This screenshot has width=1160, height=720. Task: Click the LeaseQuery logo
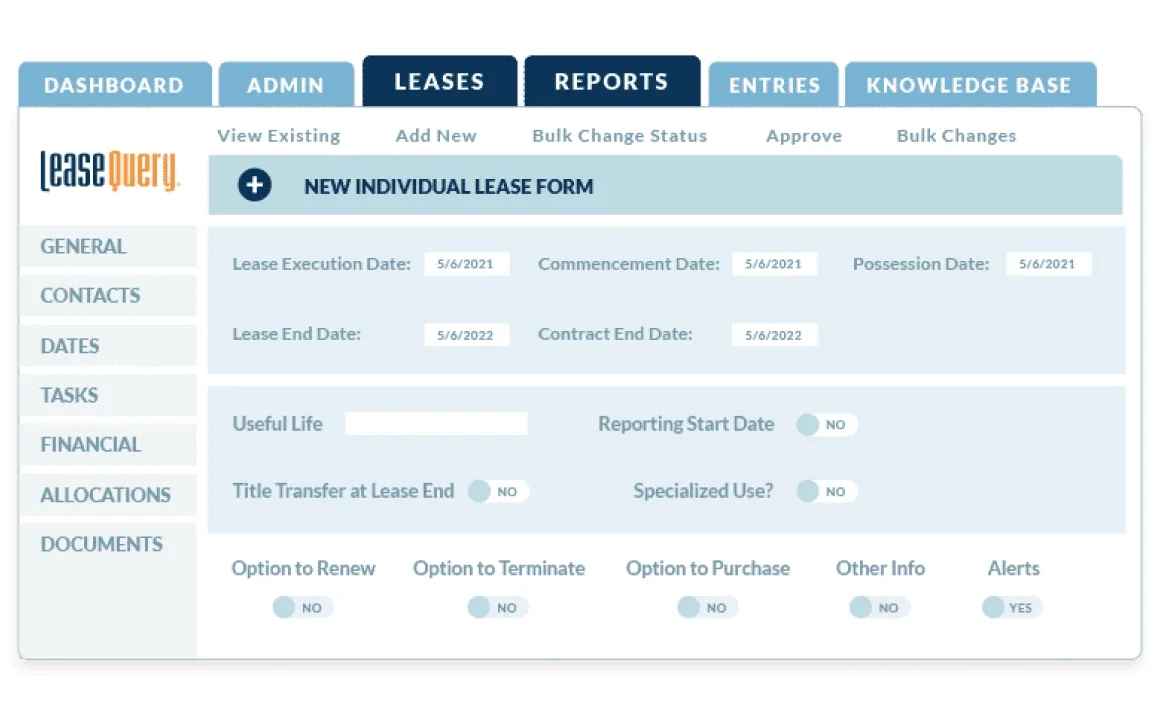point(109,170)
